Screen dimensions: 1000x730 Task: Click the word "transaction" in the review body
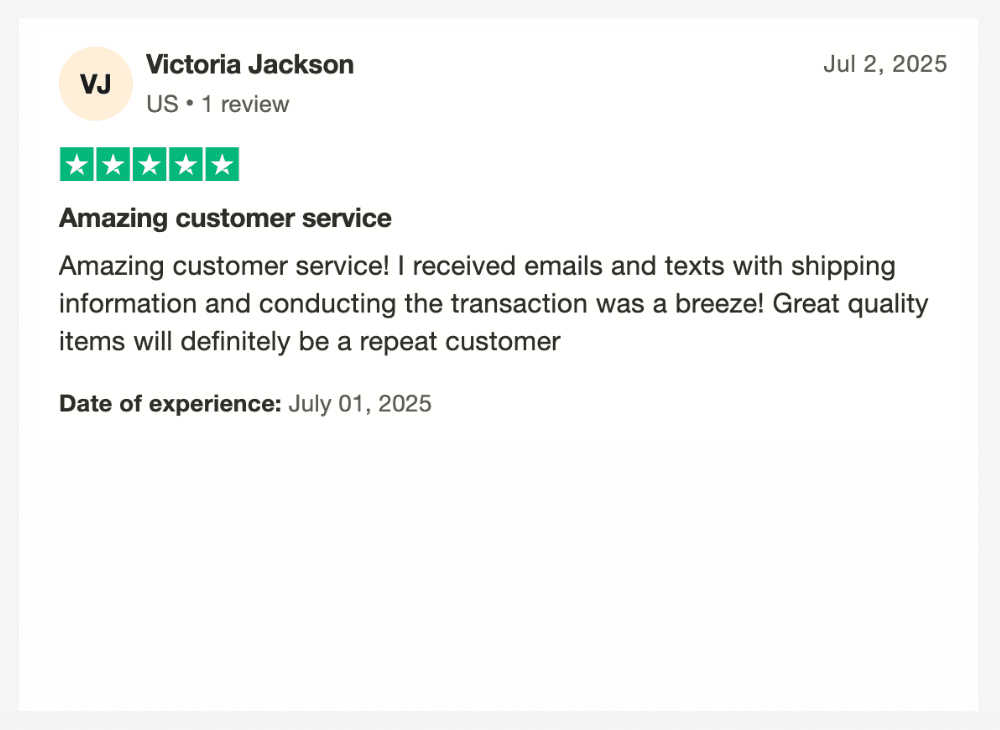pyautogui.click(x=518, y=303)
